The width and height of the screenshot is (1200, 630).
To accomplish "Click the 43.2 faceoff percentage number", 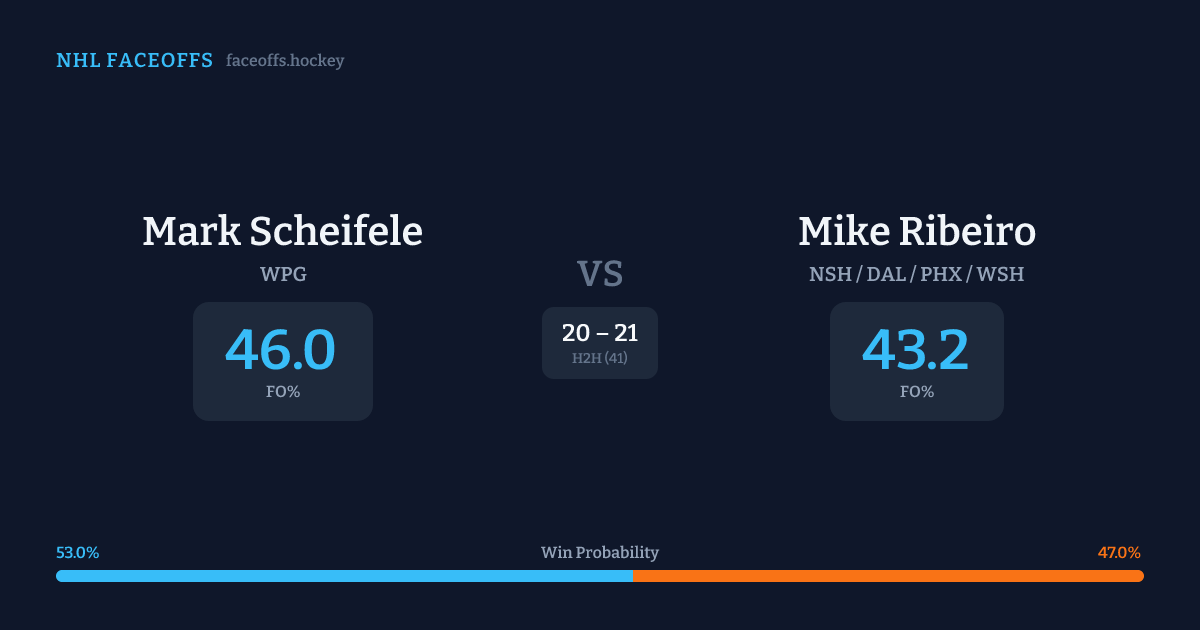I will tap(916, 349).
